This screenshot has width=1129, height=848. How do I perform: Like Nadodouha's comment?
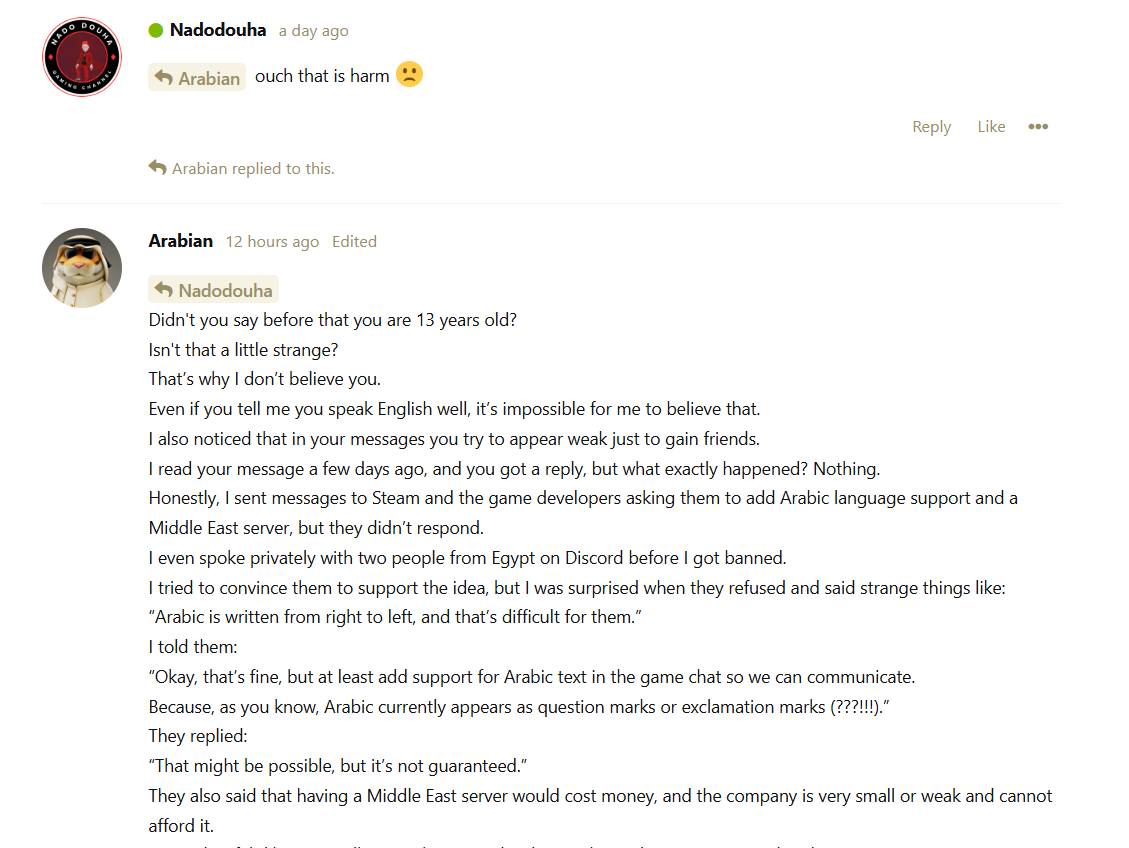point(991,127)
